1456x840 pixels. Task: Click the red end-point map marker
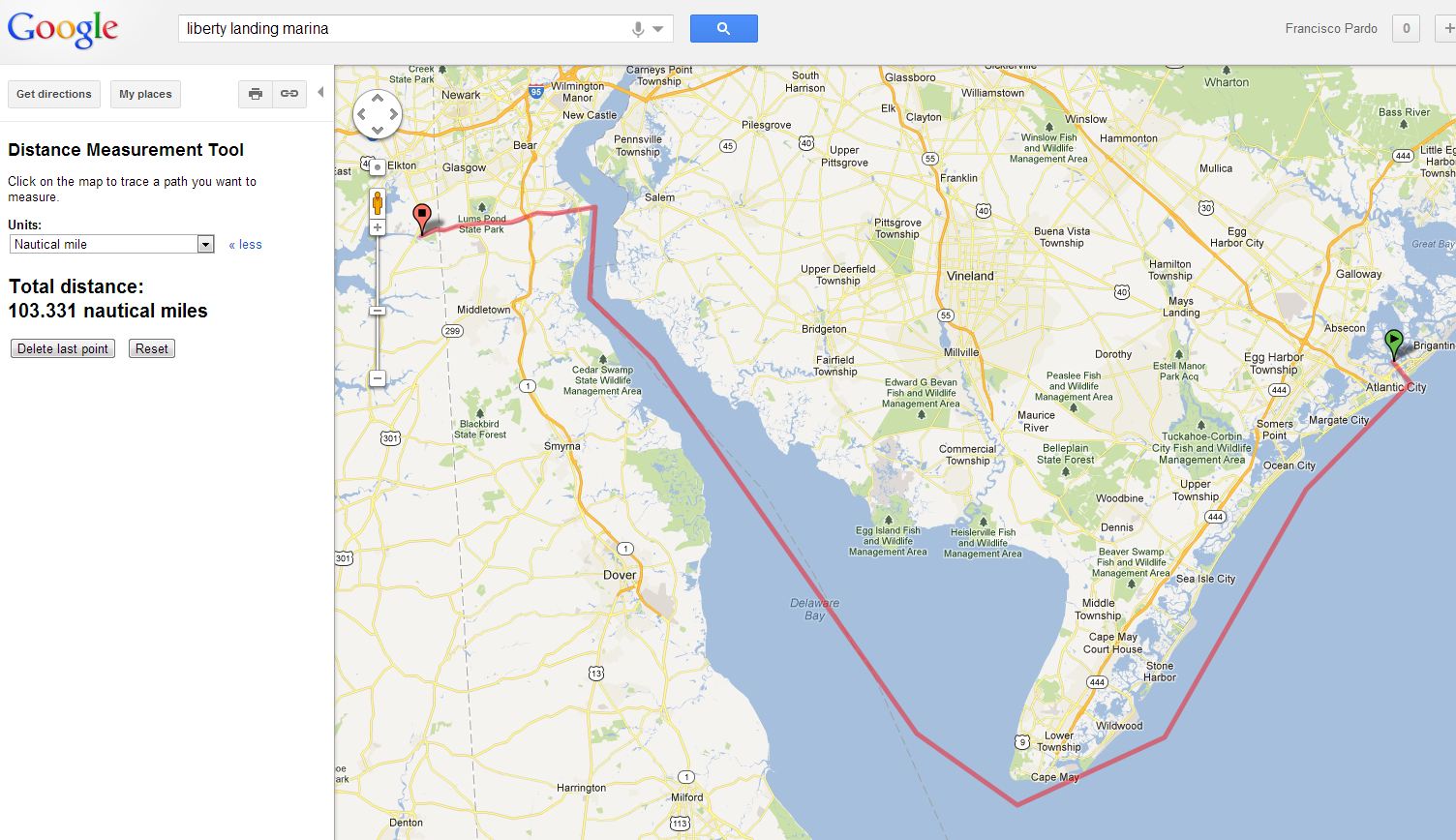(x=421, y=218)
